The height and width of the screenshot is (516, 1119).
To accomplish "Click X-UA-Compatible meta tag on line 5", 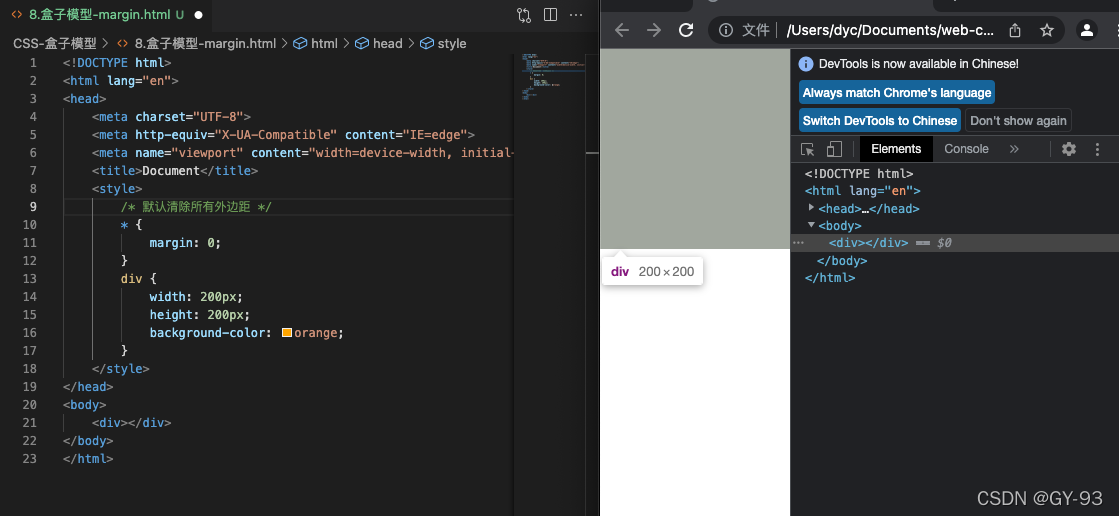I will (283, 135).
